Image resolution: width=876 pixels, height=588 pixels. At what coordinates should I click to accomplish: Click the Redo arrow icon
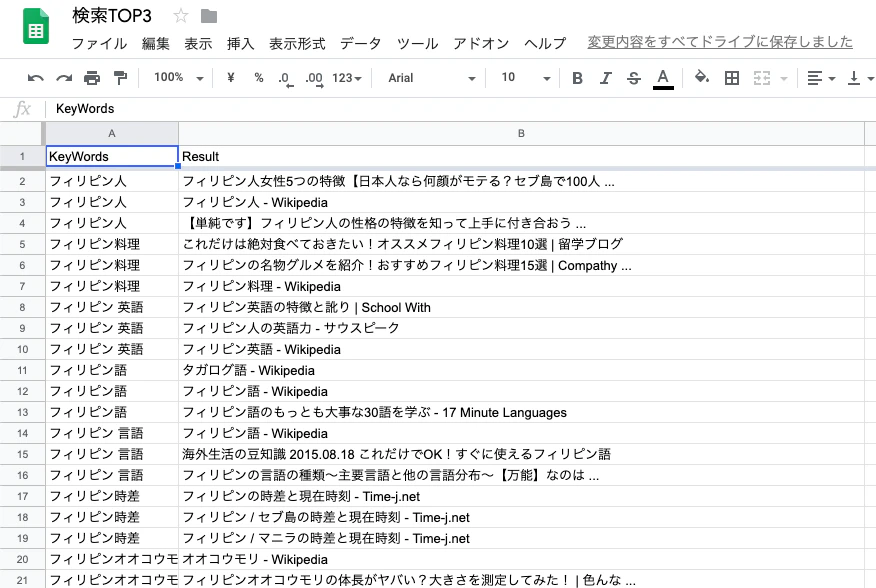point(64,78)
